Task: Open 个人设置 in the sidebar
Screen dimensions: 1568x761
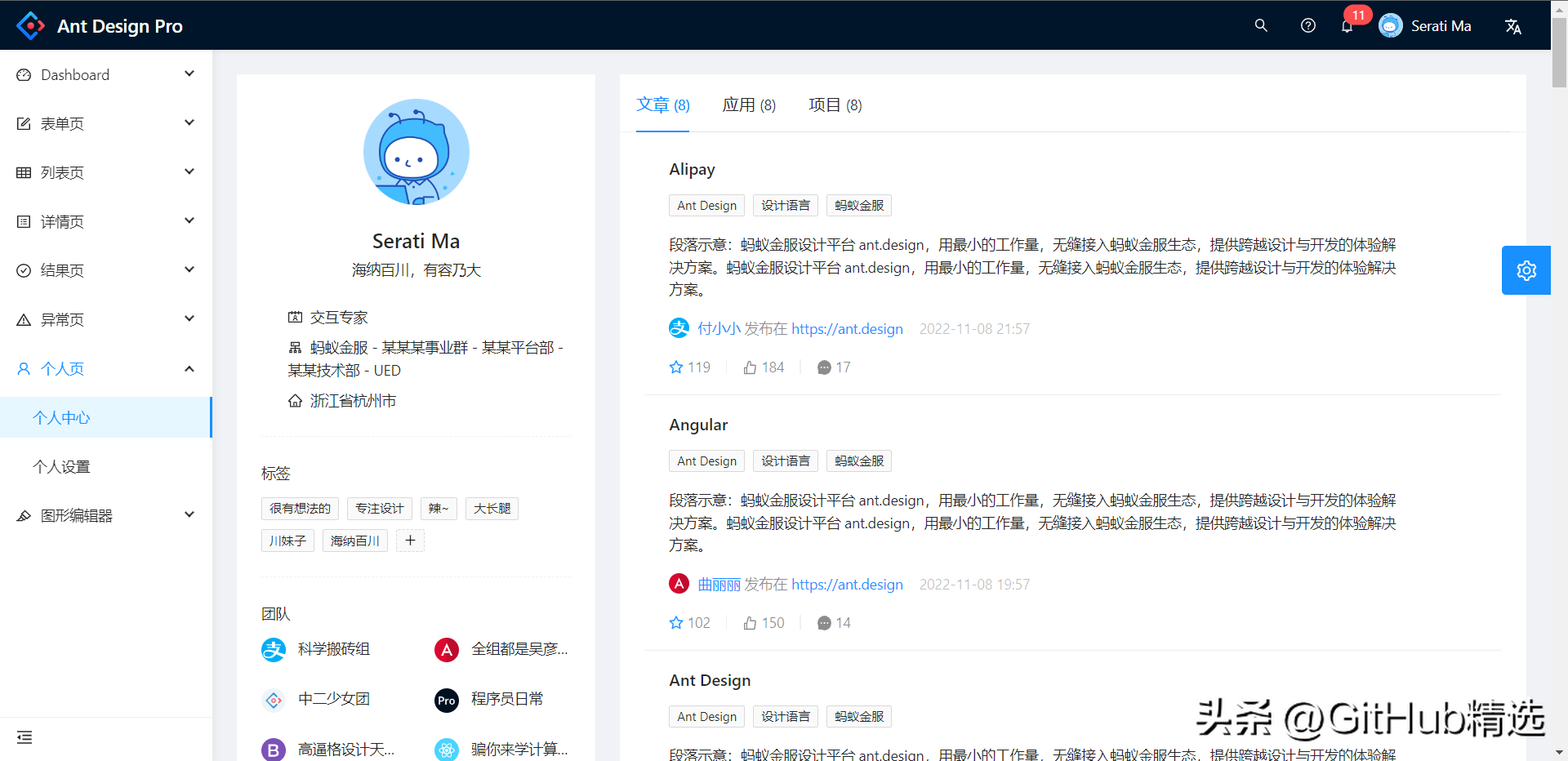Action: 62,466
